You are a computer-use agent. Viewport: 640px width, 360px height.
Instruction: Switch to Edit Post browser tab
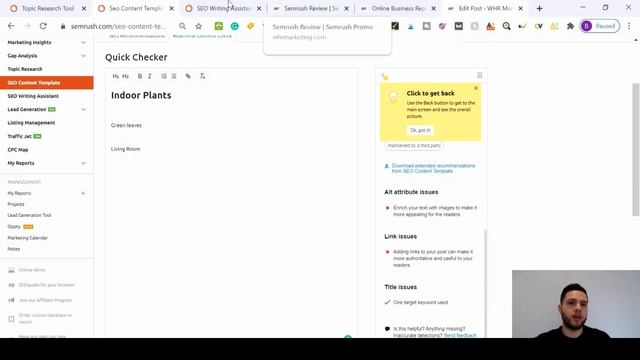click(485, 8)
